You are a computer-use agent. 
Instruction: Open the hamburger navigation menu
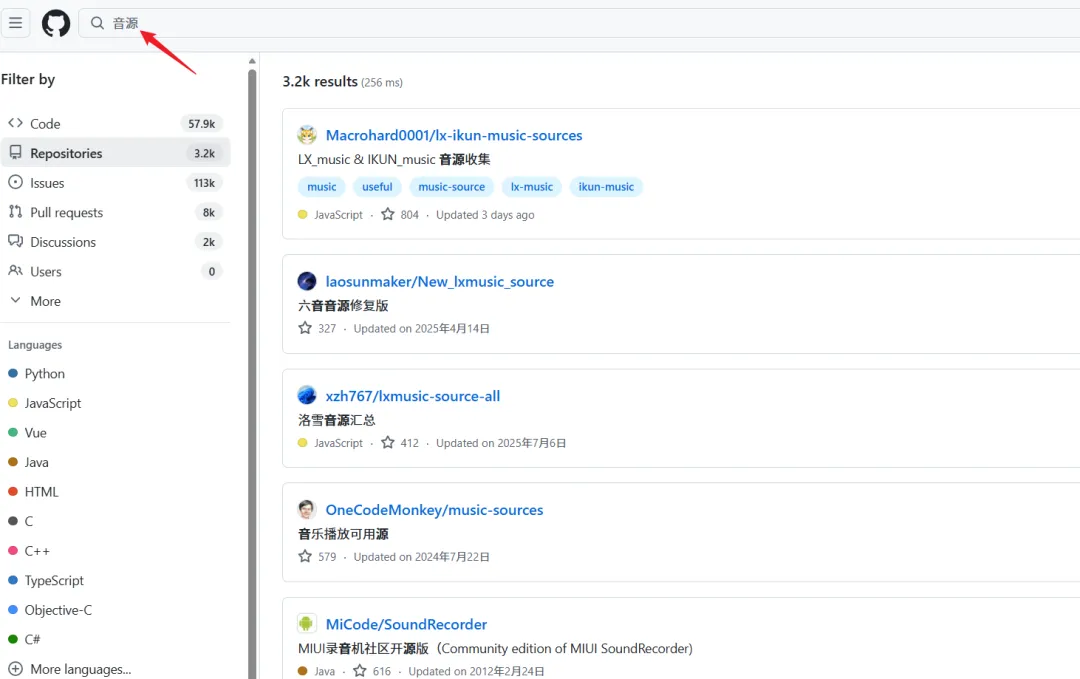coord(15,23)
